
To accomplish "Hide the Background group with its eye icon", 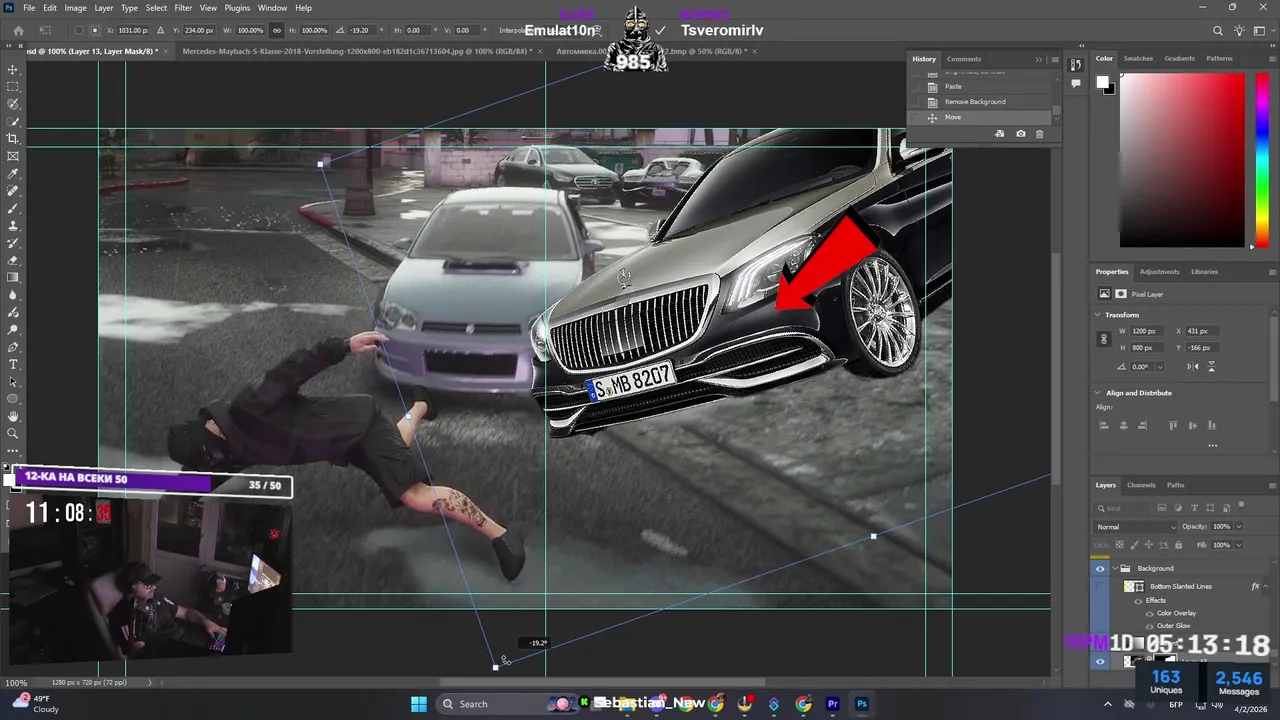I will pyautogui.click(x=1100, y=568).
